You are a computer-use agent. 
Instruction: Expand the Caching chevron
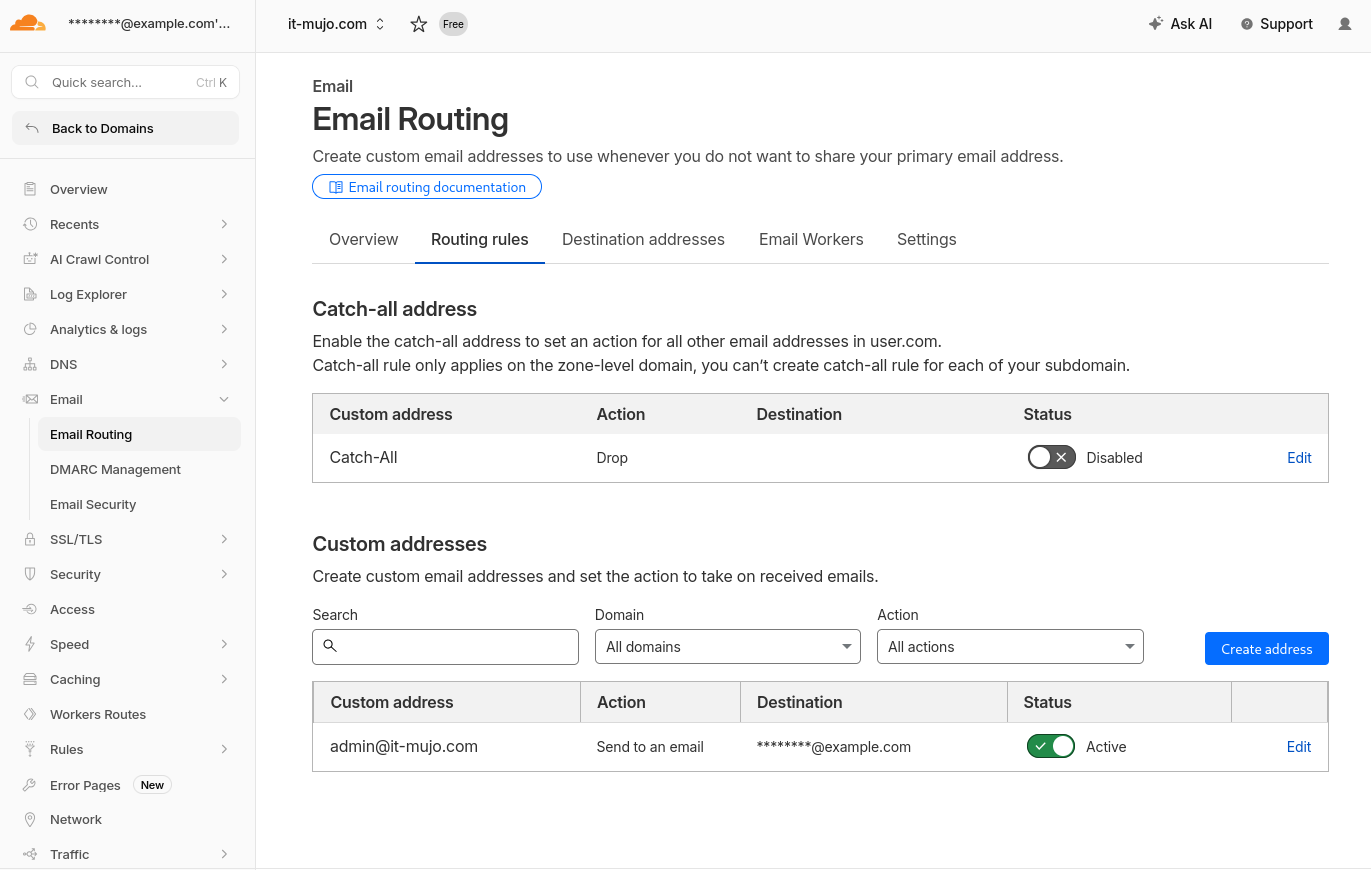(x=224, y=679)
